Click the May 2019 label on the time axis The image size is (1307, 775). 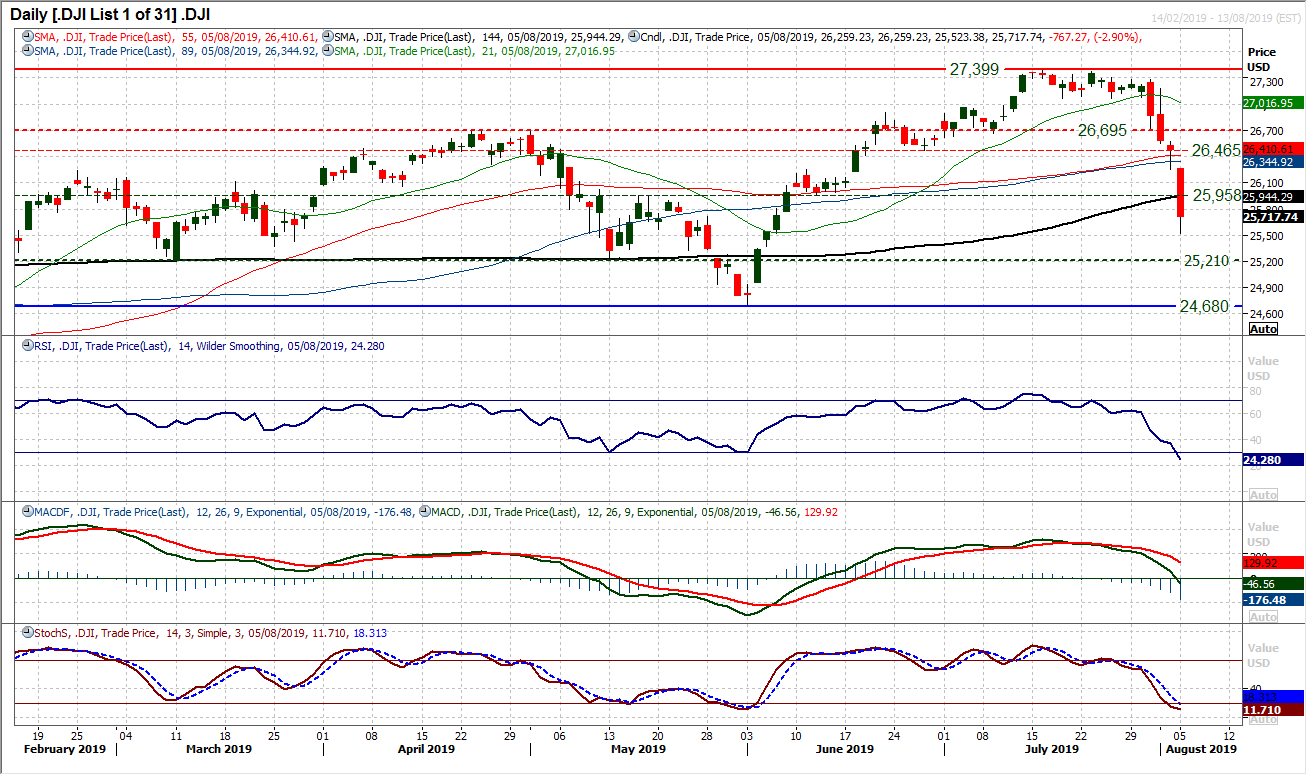point(638,748)
